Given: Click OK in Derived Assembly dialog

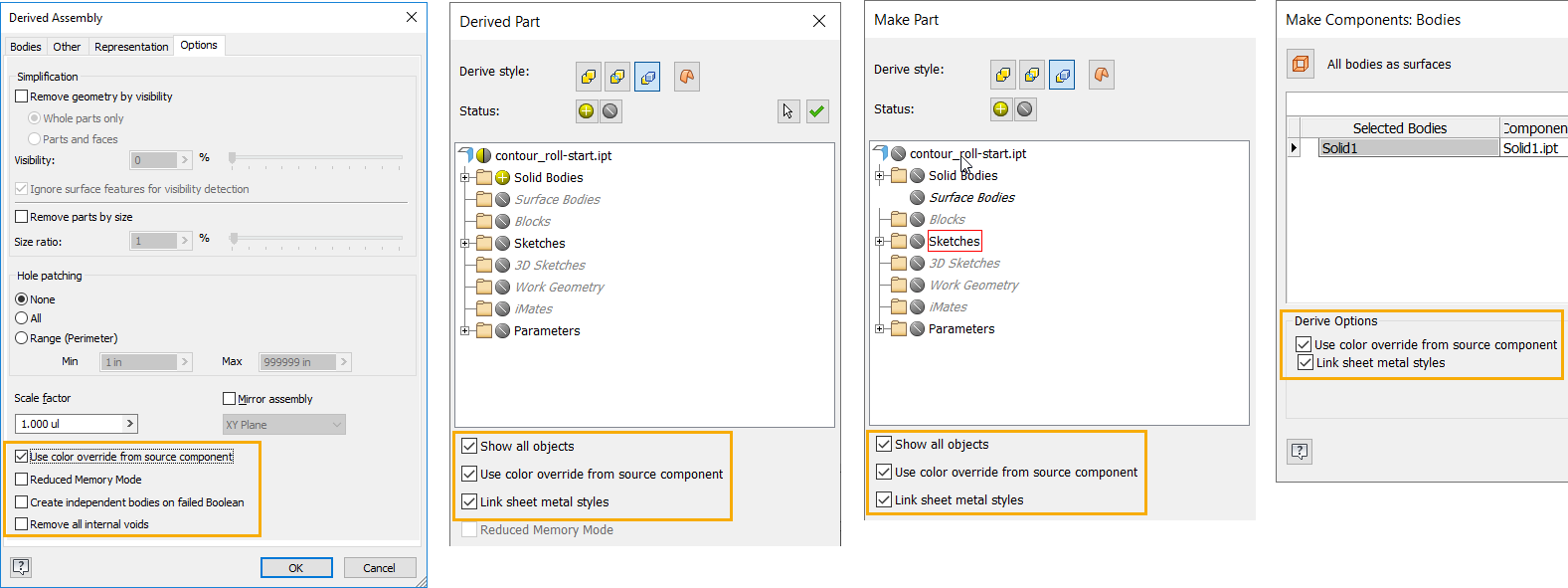Looking at the screenshot, I should coord(296,568).
